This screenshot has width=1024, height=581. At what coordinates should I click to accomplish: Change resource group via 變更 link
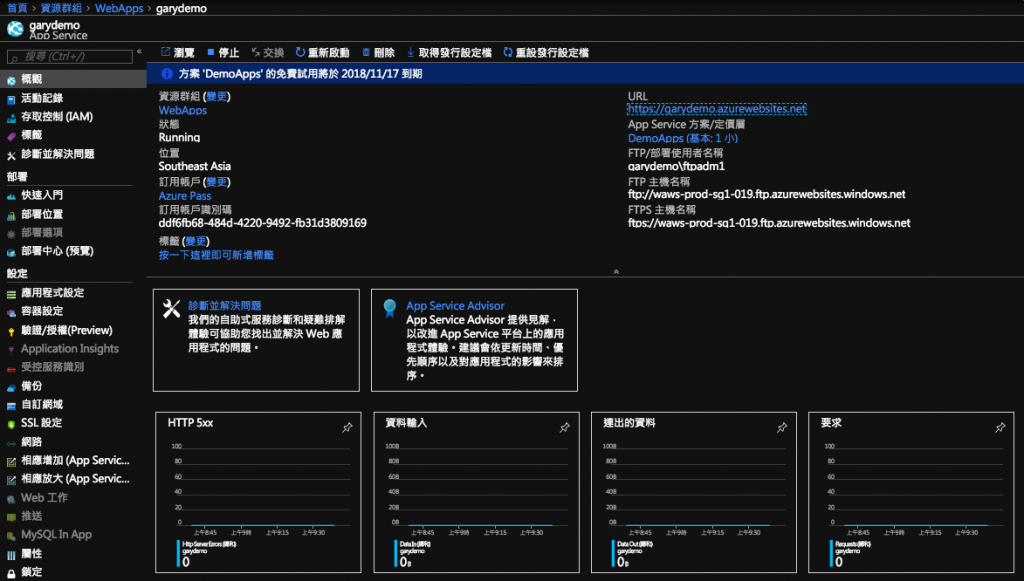tap(217, 97)
